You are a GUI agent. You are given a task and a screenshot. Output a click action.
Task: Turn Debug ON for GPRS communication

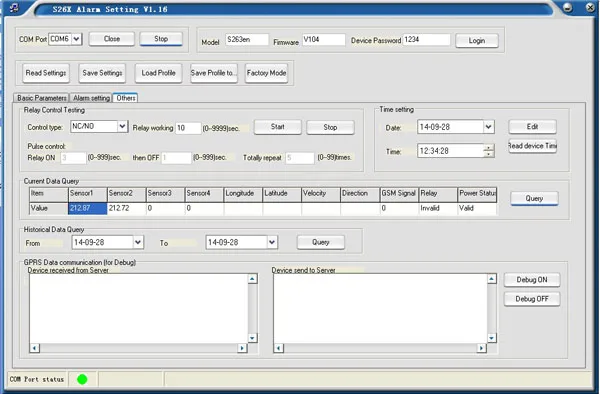click(x=532, y=280)
